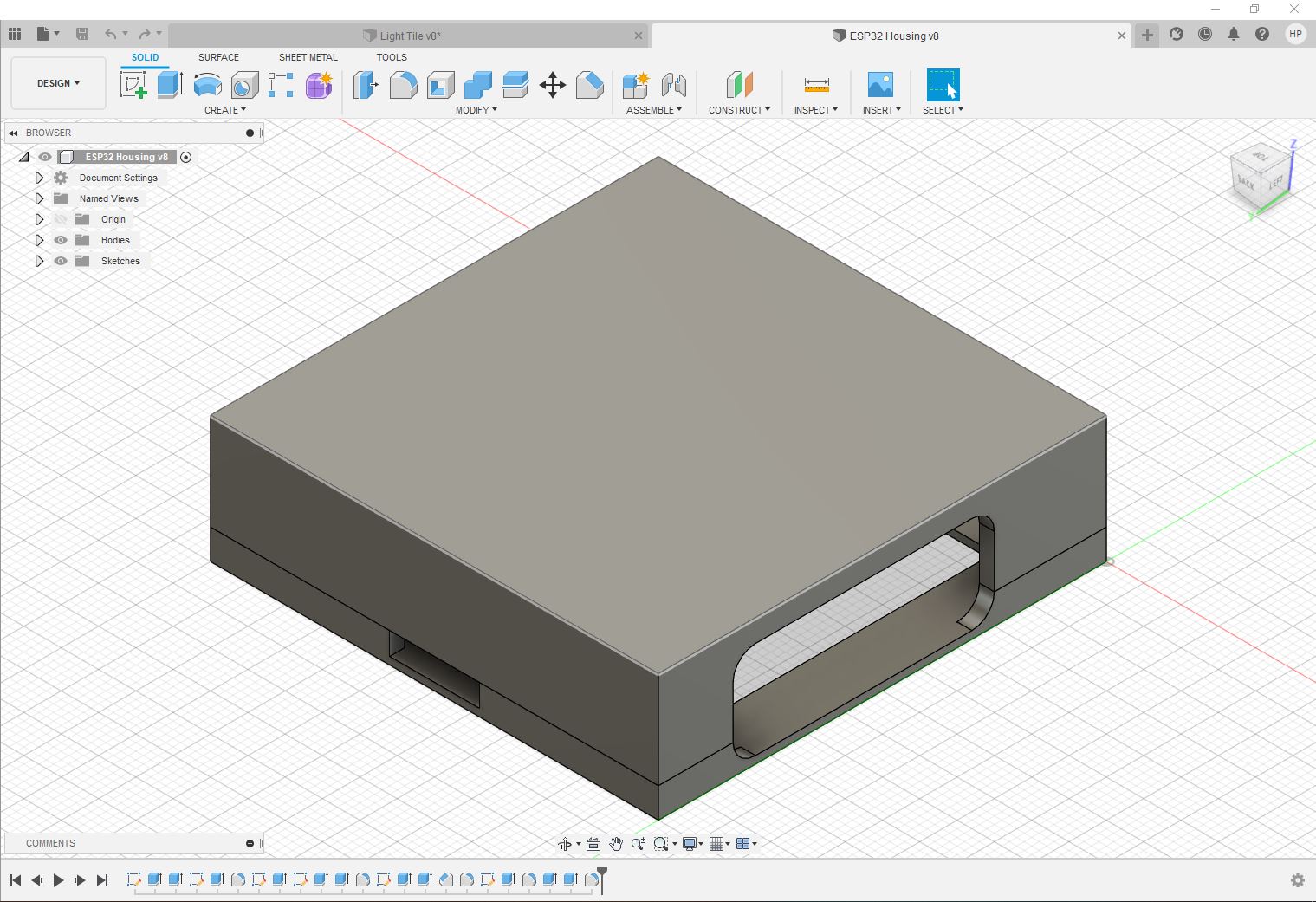1316x902 pixels.
Task: Expand the Comments panel with plus button
Action: click(x=250, y=843)
